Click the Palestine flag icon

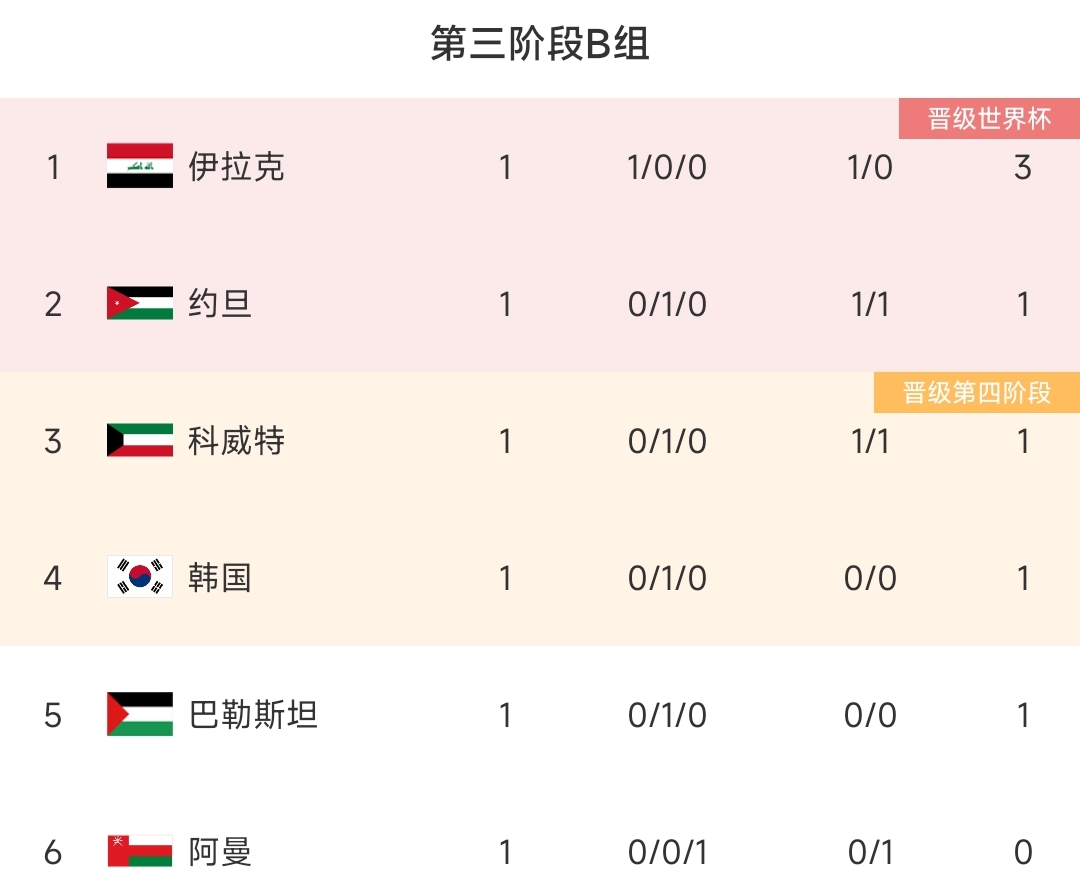(x=140, y=714)
